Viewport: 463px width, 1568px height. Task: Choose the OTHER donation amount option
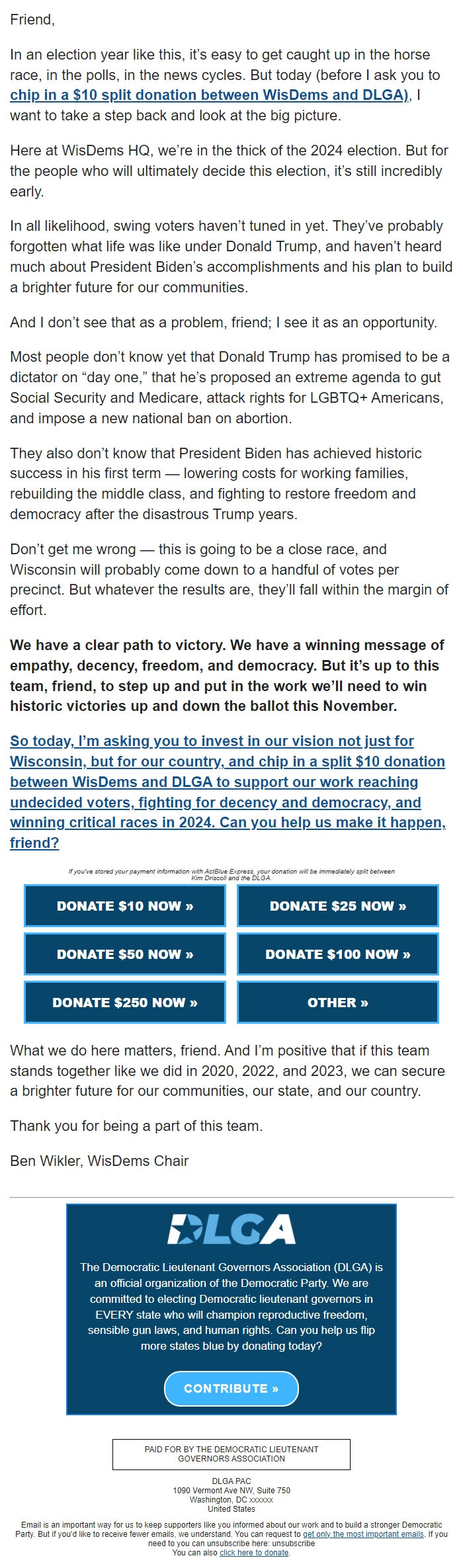click(x=338, y=1002)
